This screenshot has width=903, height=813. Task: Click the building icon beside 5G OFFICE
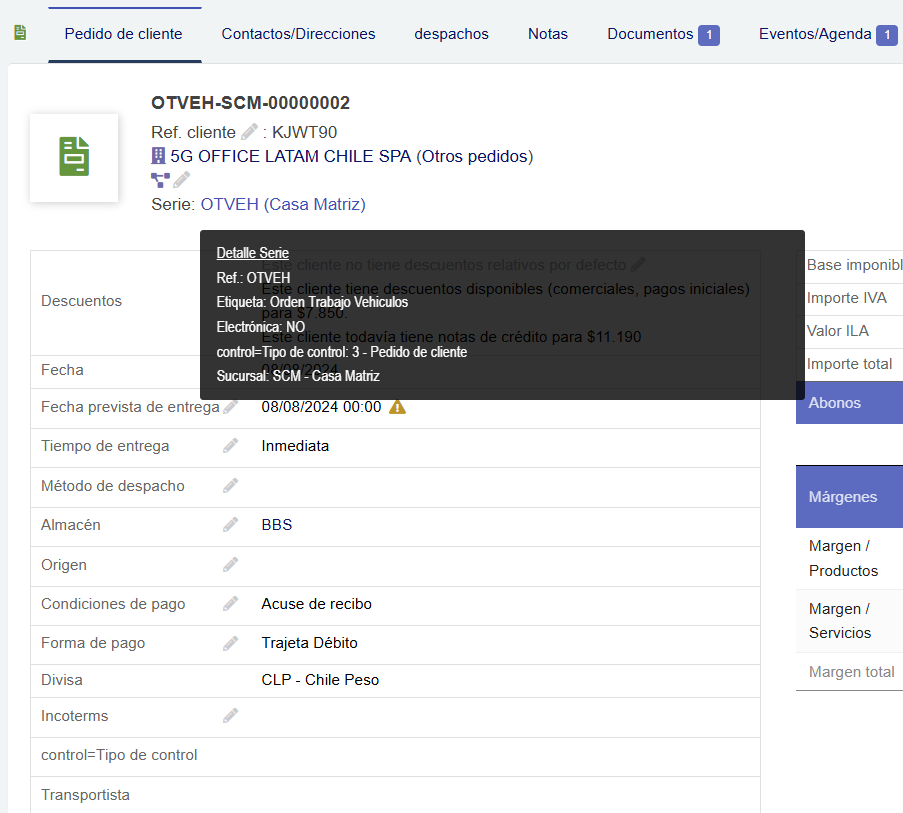[x=158, y=156]
